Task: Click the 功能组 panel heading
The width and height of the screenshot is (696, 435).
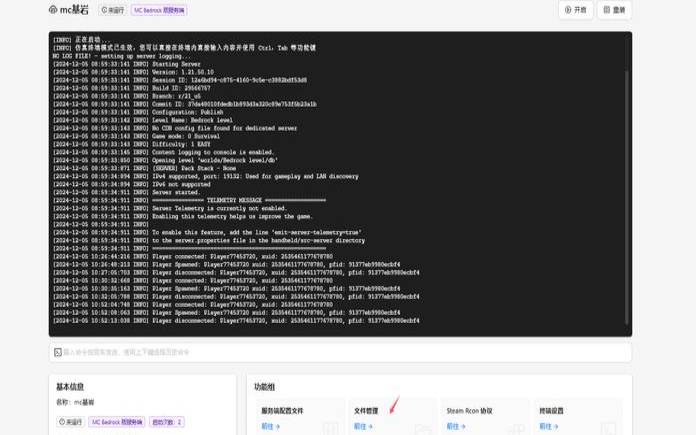Action: [265, 387]
